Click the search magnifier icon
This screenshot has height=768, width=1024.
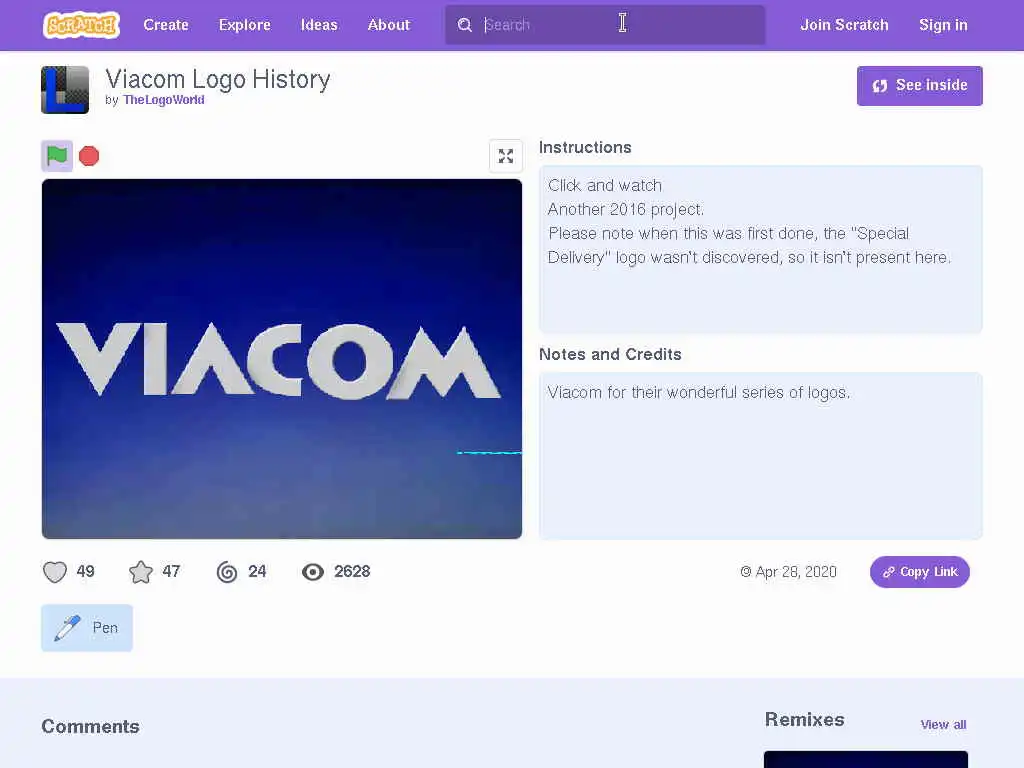tap(464, 25)
